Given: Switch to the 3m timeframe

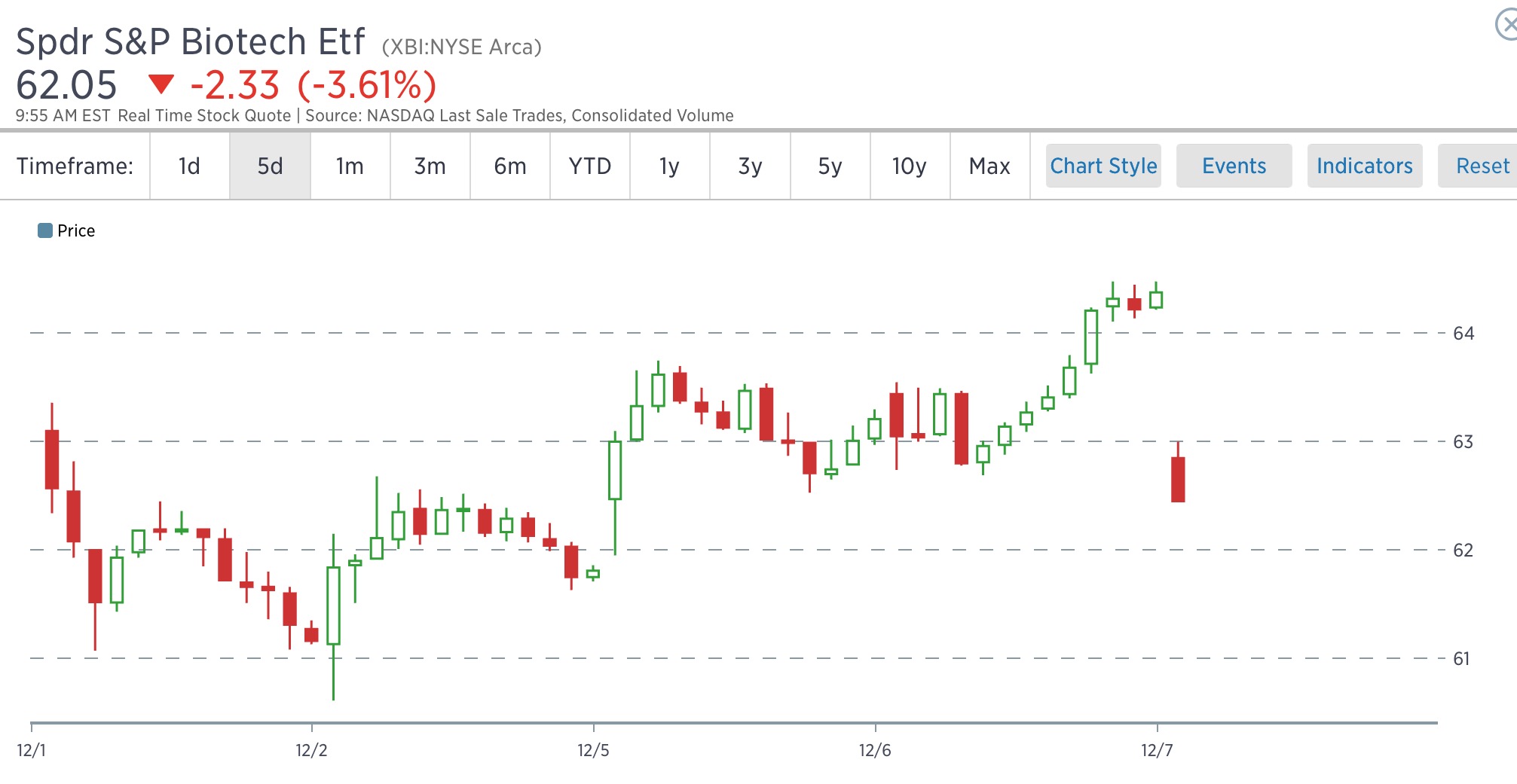Looking at the screenshot, I should tap(430, 166).
